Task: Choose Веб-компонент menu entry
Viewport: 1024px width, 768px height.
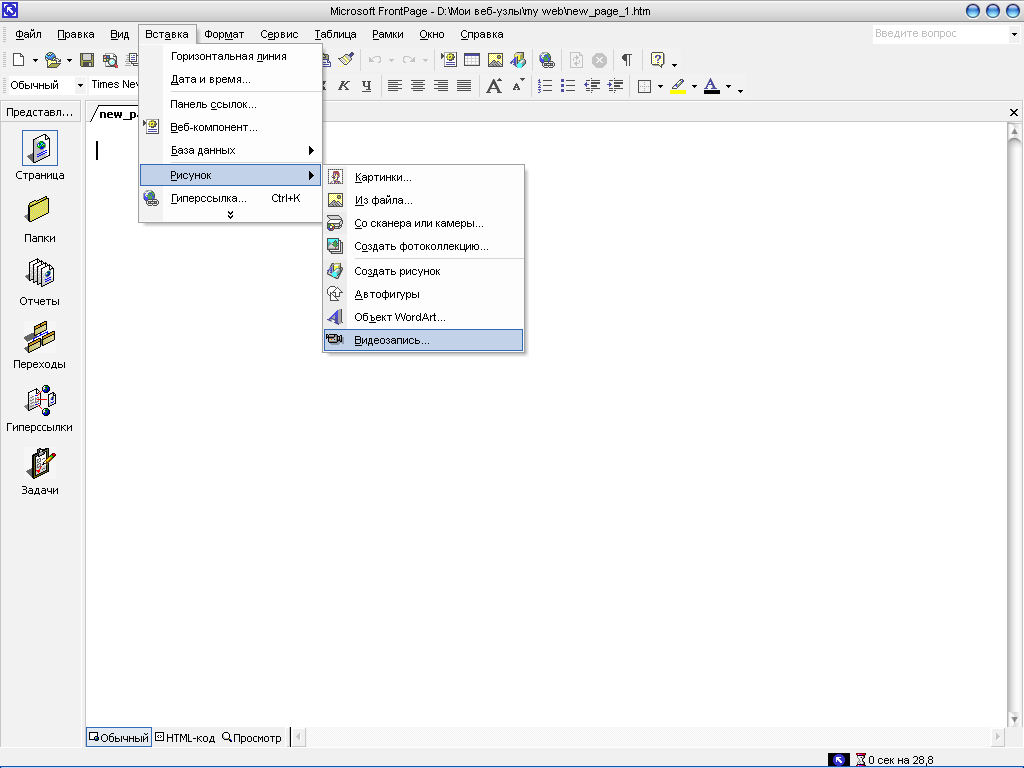Action: [231, 127]
